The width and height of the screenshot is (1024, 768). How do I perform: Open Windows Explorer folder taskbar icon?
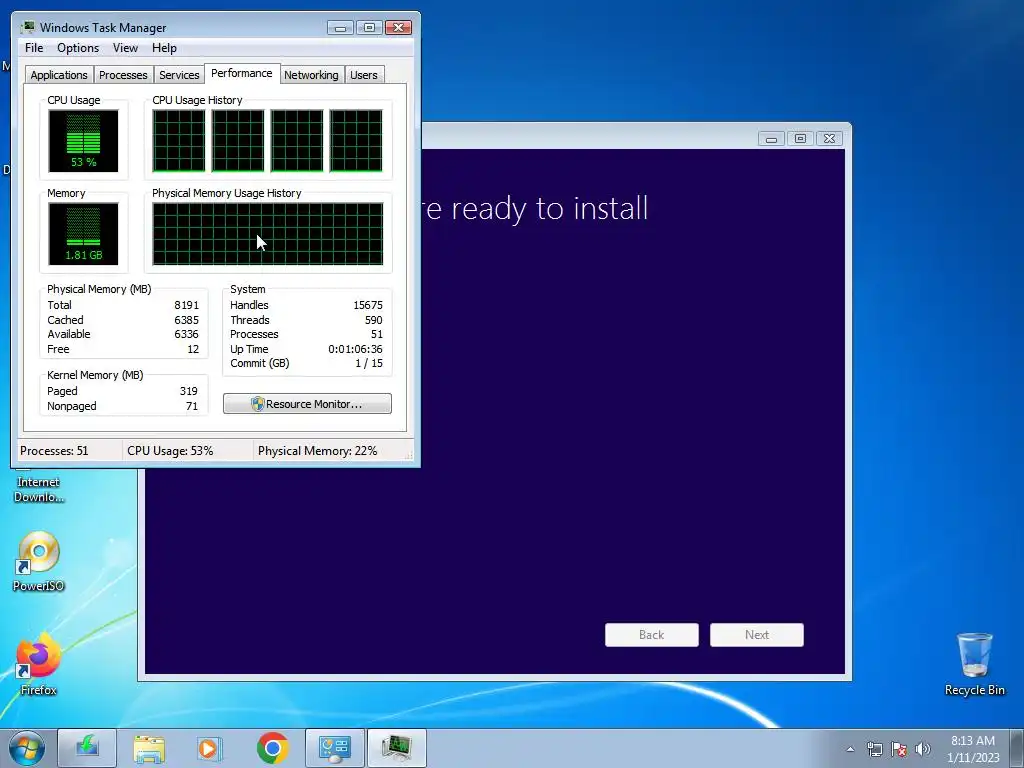tap(149, 748)
